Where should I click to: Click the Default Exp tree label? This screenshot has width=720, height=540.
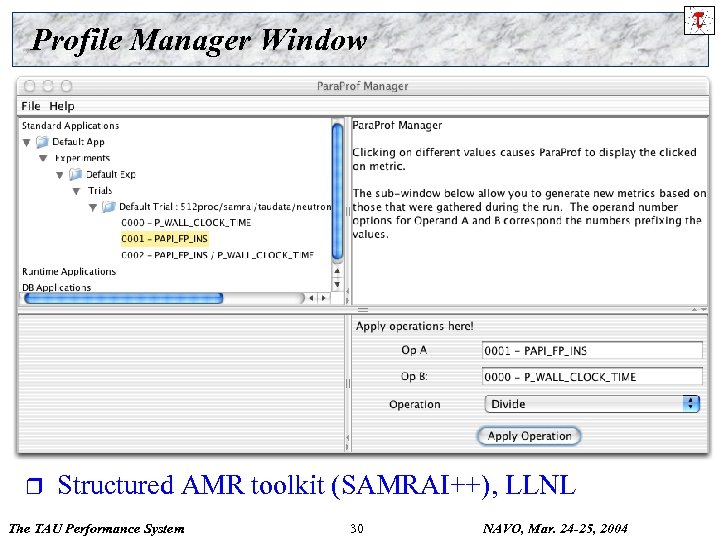click(x=111, y=174)
